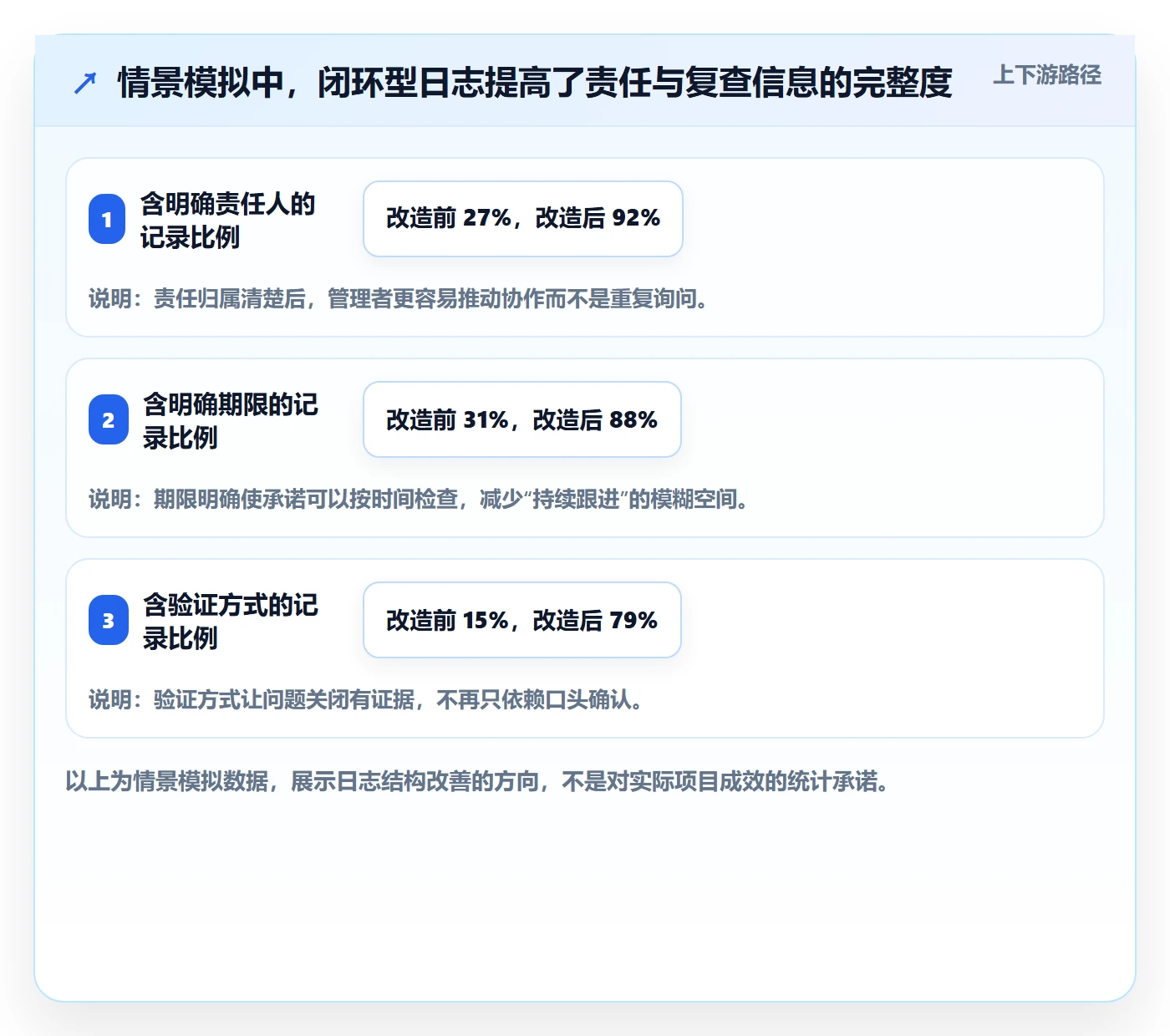Viewport: 1170px width, 1036px height.
Task: Click the arrow icon beside the title
Action: pos(85,83)
